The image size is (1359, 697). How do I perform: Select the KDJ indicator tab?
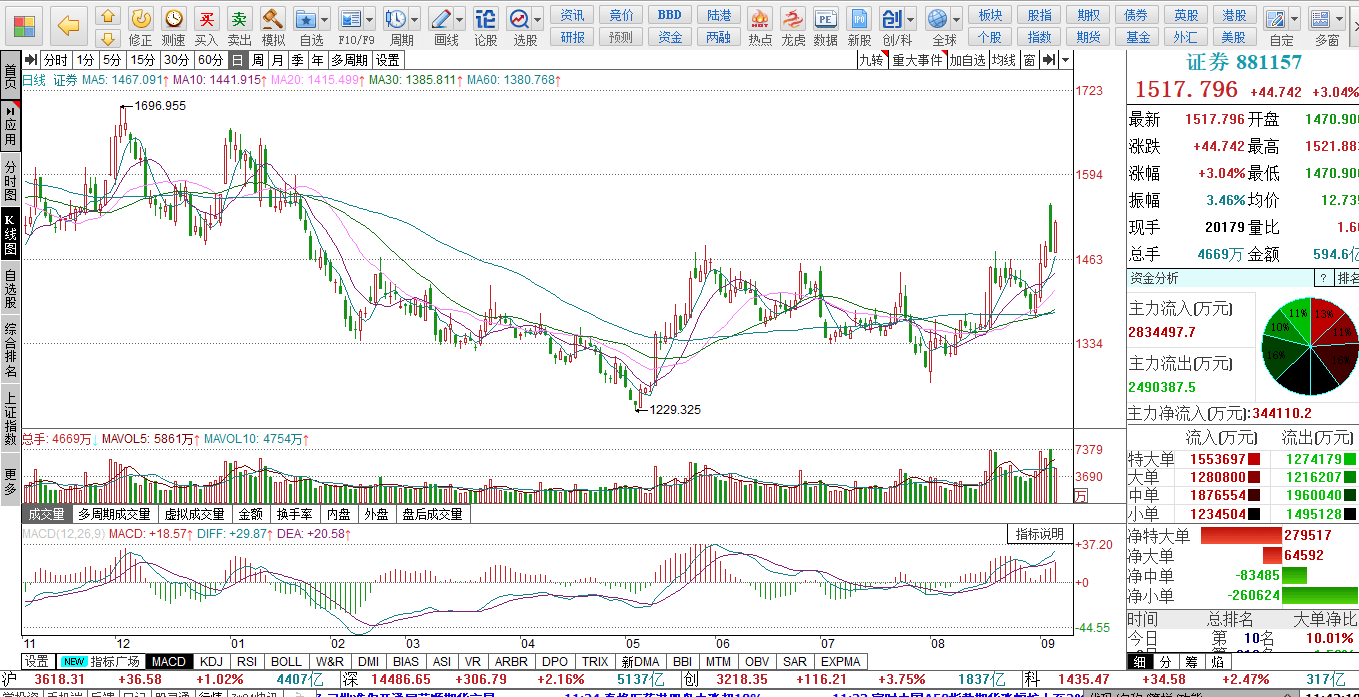211,662
